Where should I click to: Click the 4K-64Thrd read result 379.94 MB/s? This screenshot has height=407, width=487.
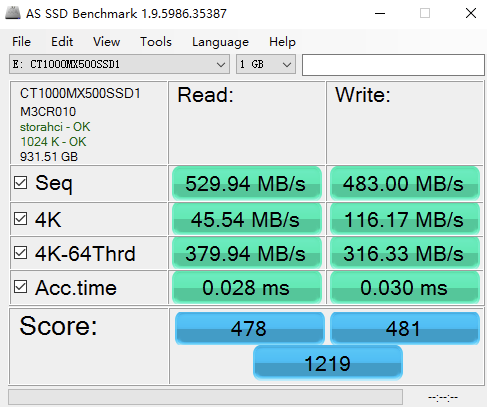pyautogui.click(x=247, y=253)
